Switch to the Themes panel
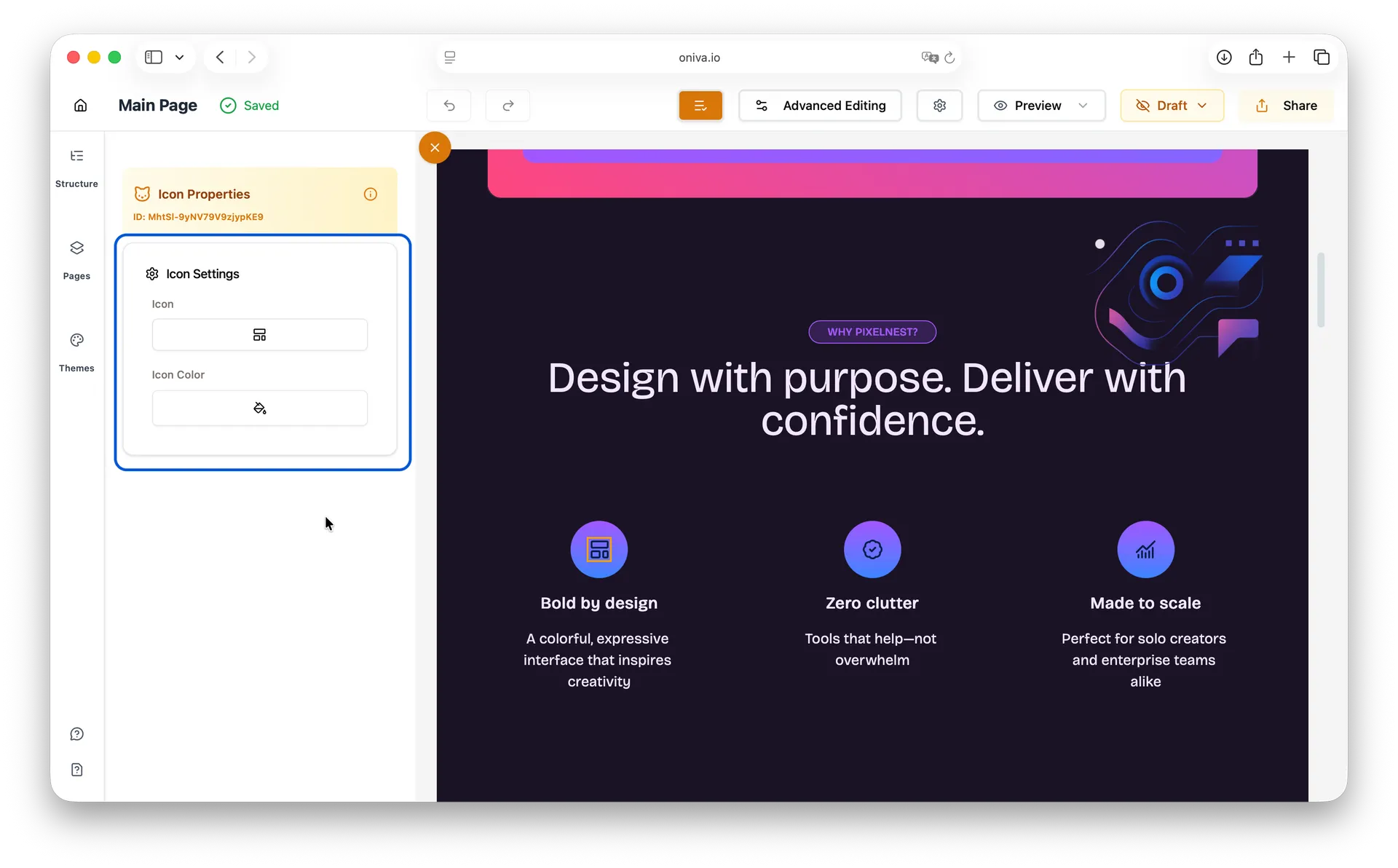 point(76,352)
